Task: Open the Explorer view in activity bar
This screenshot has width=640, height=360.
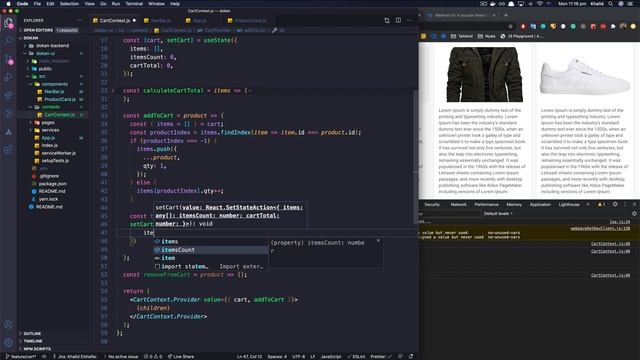Action: (x=8, y=23)
